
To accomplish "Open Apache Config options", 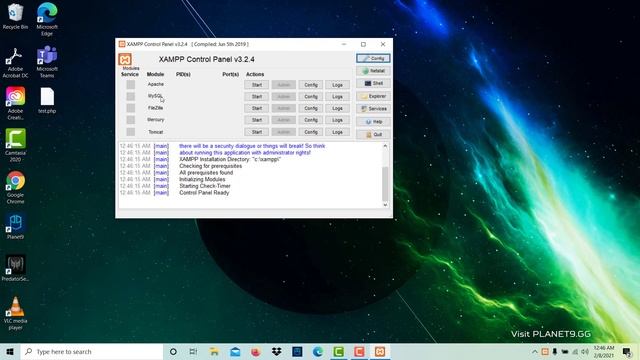I will tap(311, 85).
